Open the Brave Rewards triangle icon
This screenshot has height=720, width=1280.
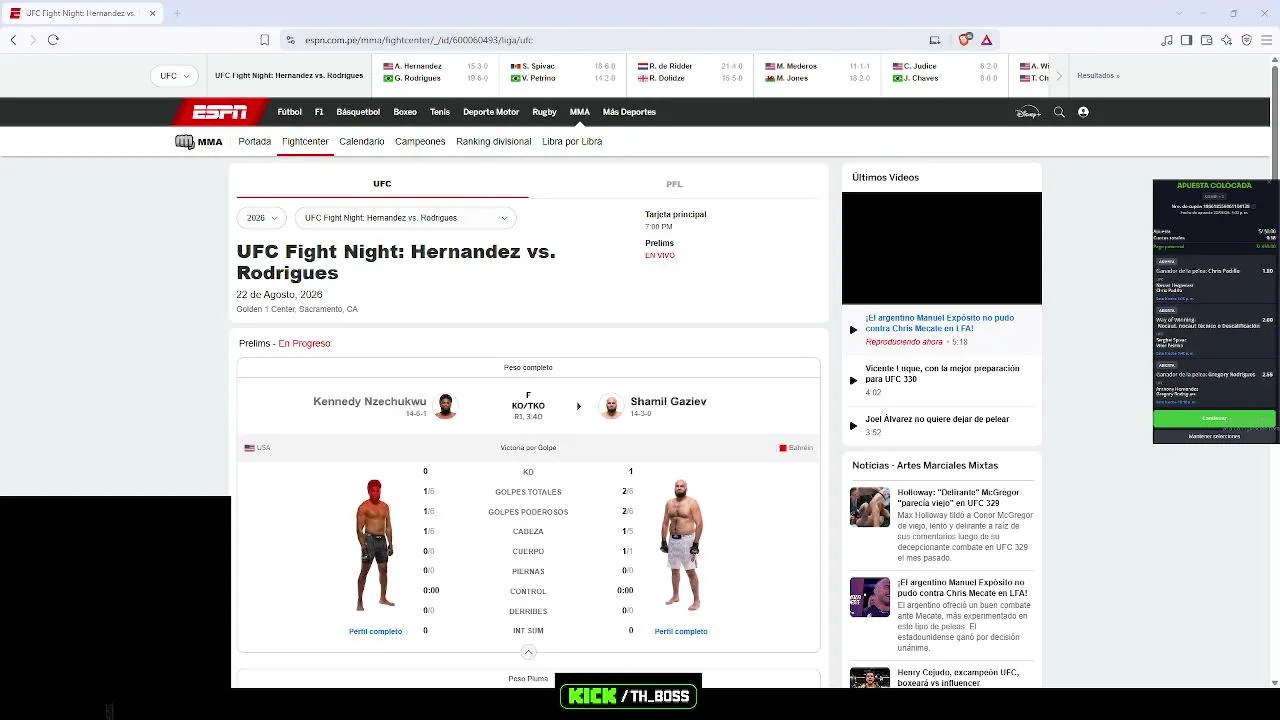tap(986, 40)
